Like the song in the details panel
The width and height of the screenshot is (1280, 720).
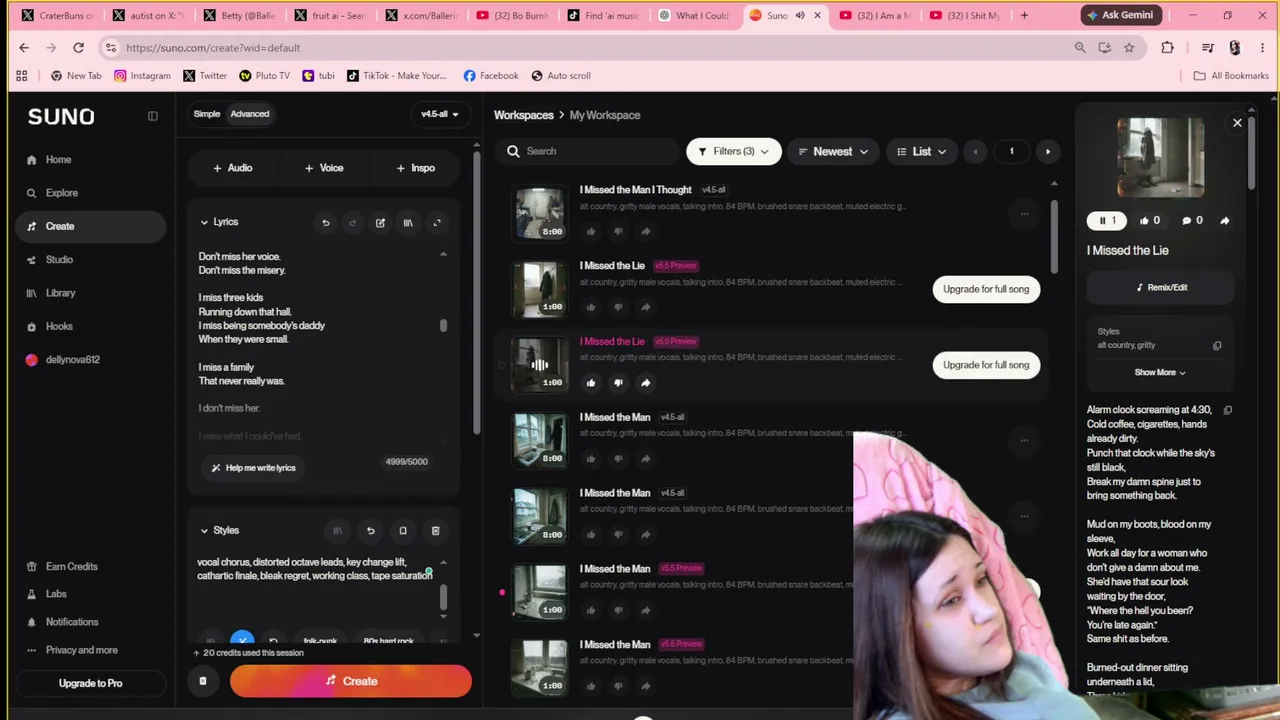1149,221
